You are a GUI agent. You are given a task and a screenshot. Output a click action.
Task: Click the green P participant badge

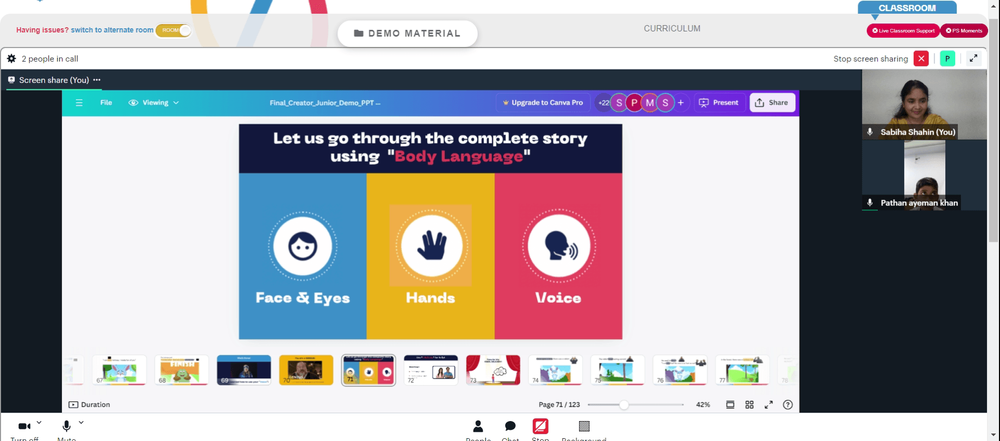coord(948,59)
